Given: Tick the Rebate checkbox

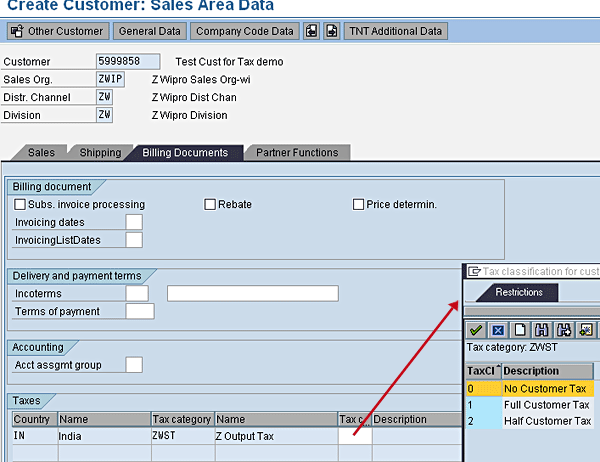Looking at the screenshot, I should coord(210,204).
